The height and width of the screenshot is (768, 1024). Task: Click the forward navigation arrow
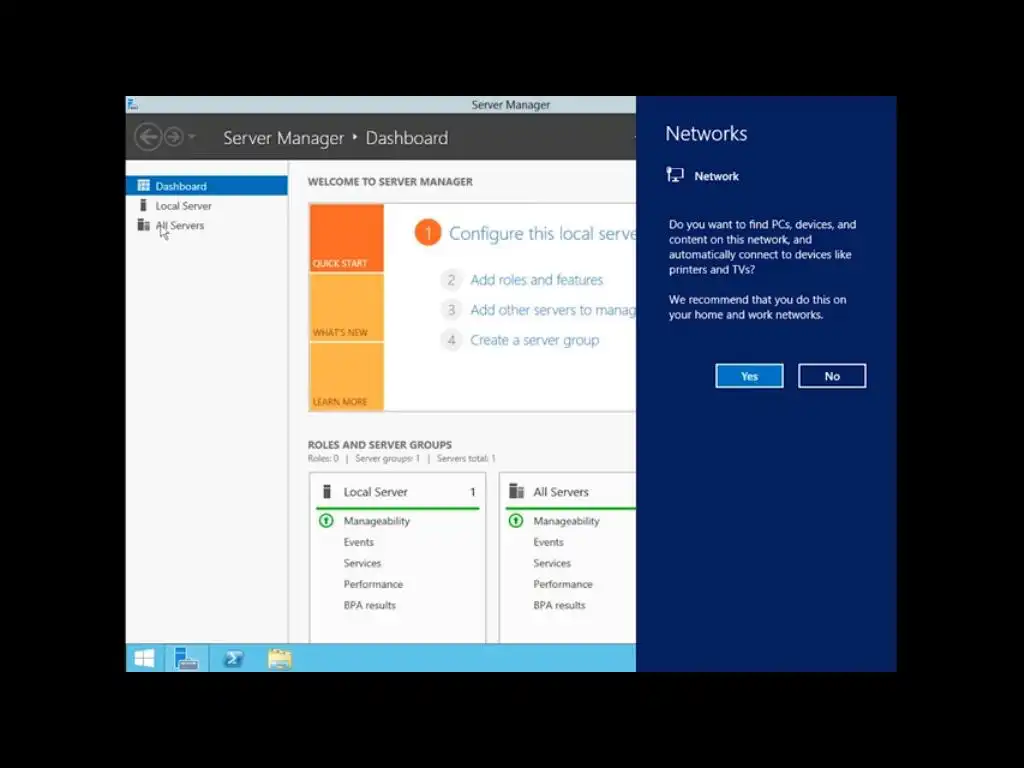tap(174, 137)
